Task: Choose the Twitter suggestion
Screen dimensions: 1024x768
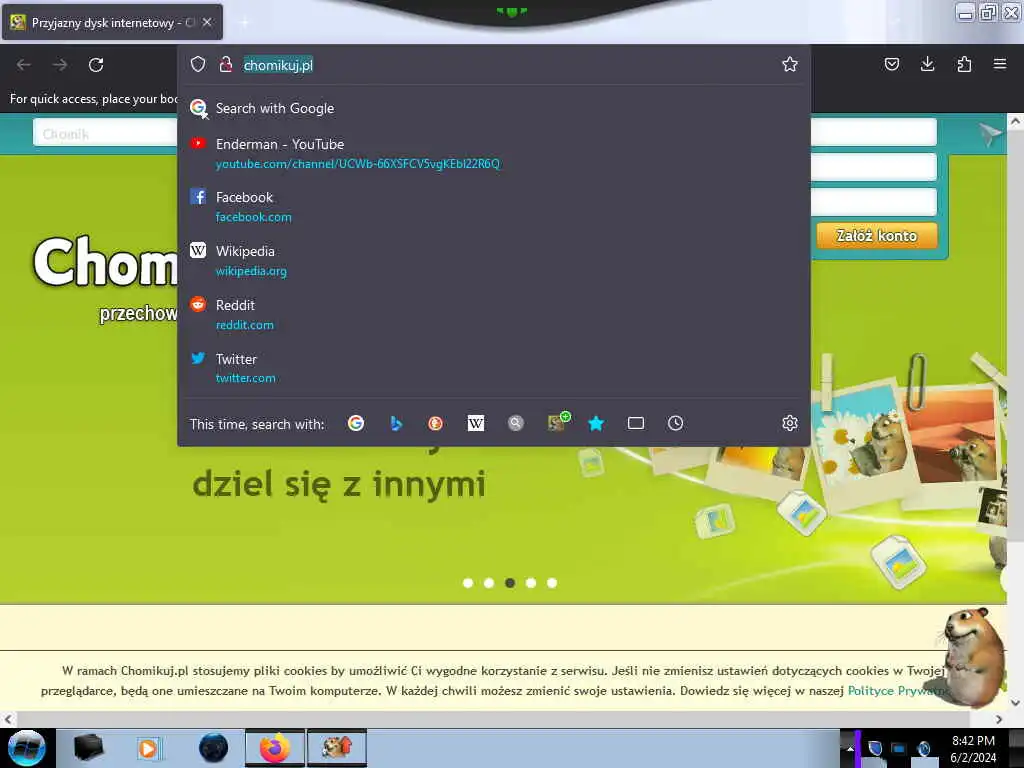Action: (x=494, y=368)
